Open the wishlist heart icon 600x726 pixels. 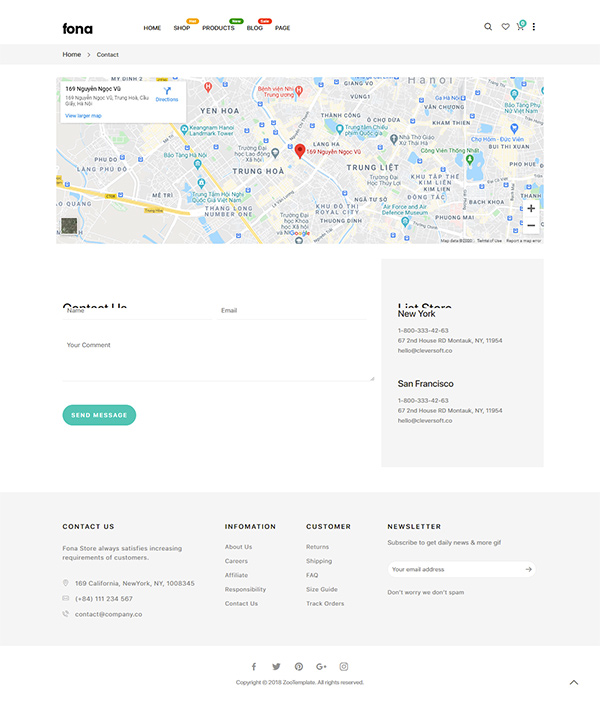click(x=505, y=27)
